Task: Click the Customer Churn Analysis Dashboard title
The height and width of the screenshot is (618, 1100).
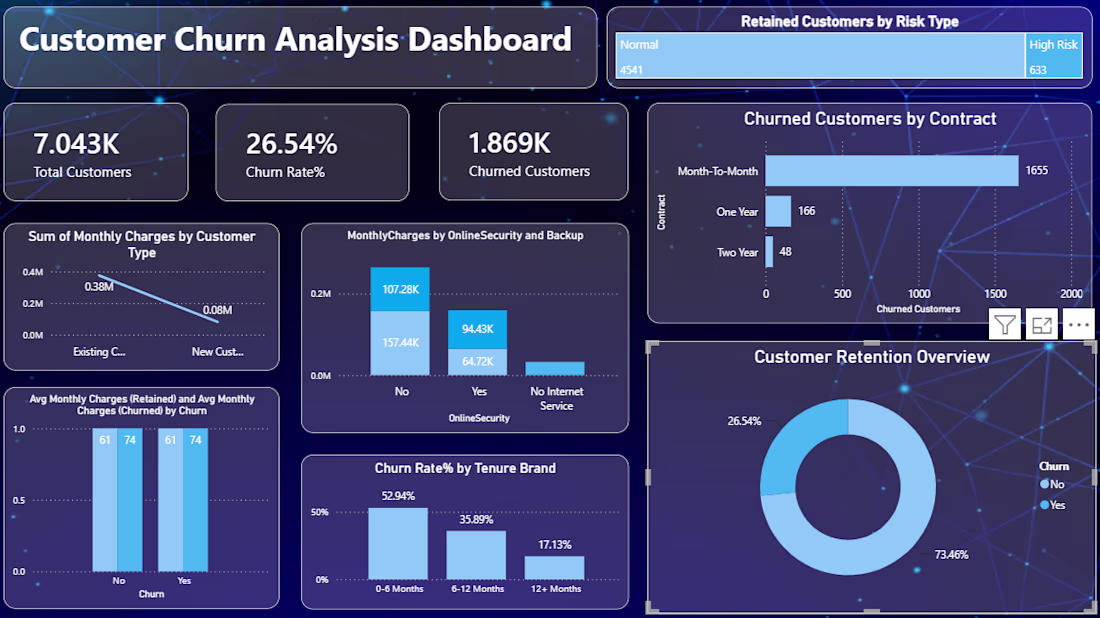Action: [295, 39]
